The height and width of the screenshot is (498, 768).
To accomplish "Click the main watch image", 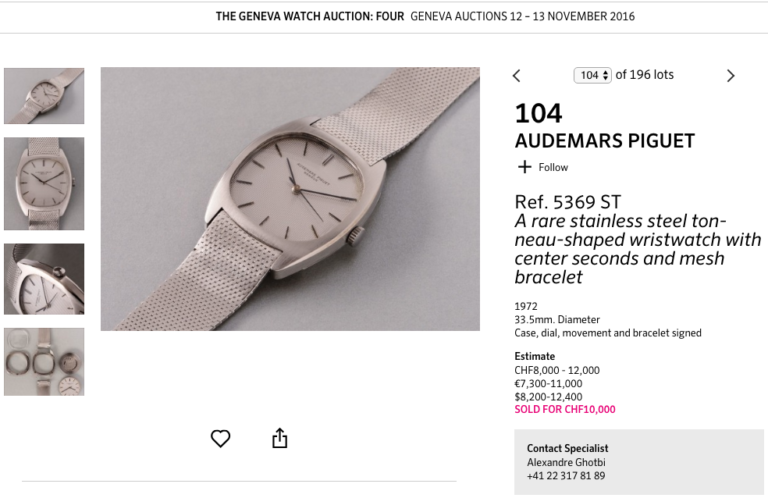I will point(290,199).
